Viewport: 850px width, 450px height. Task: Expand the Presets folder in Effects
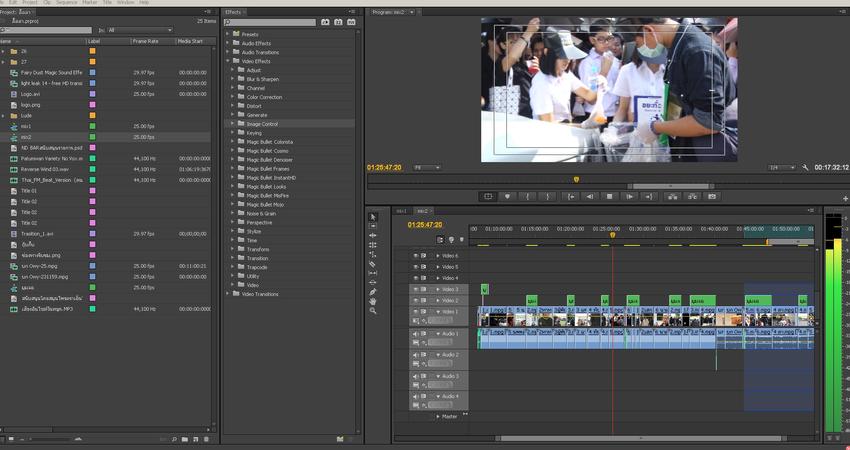[x=229, y=34]
